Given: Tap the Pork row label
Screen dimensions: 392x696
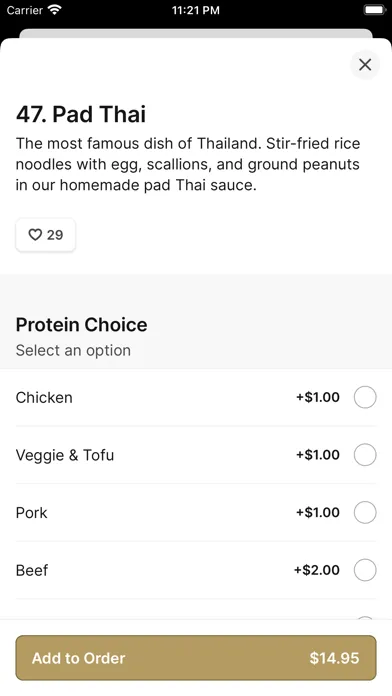Looking at the screenshot, I should point(32,513).
